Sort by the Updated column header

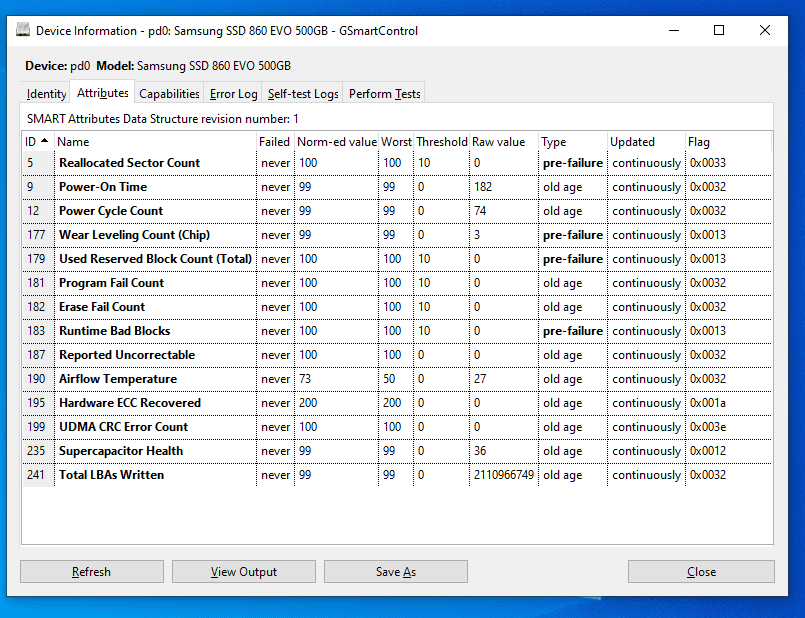click(646, 142)
